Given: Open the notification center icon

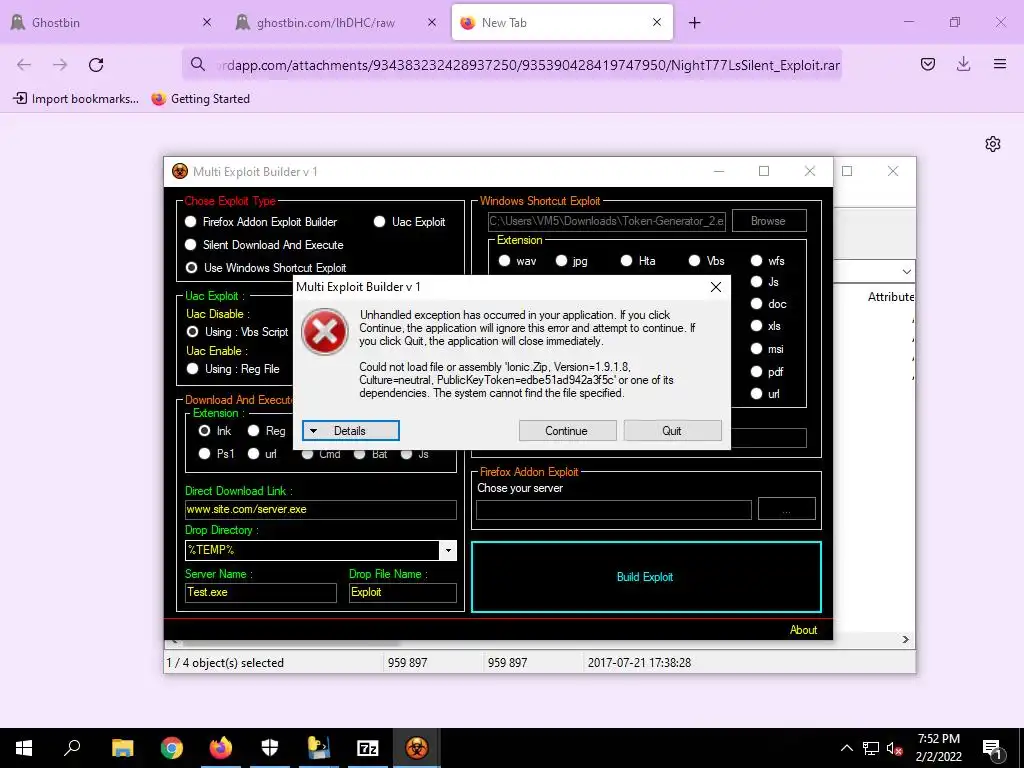Looking at the screenshot, I should (x=993, y=749).
